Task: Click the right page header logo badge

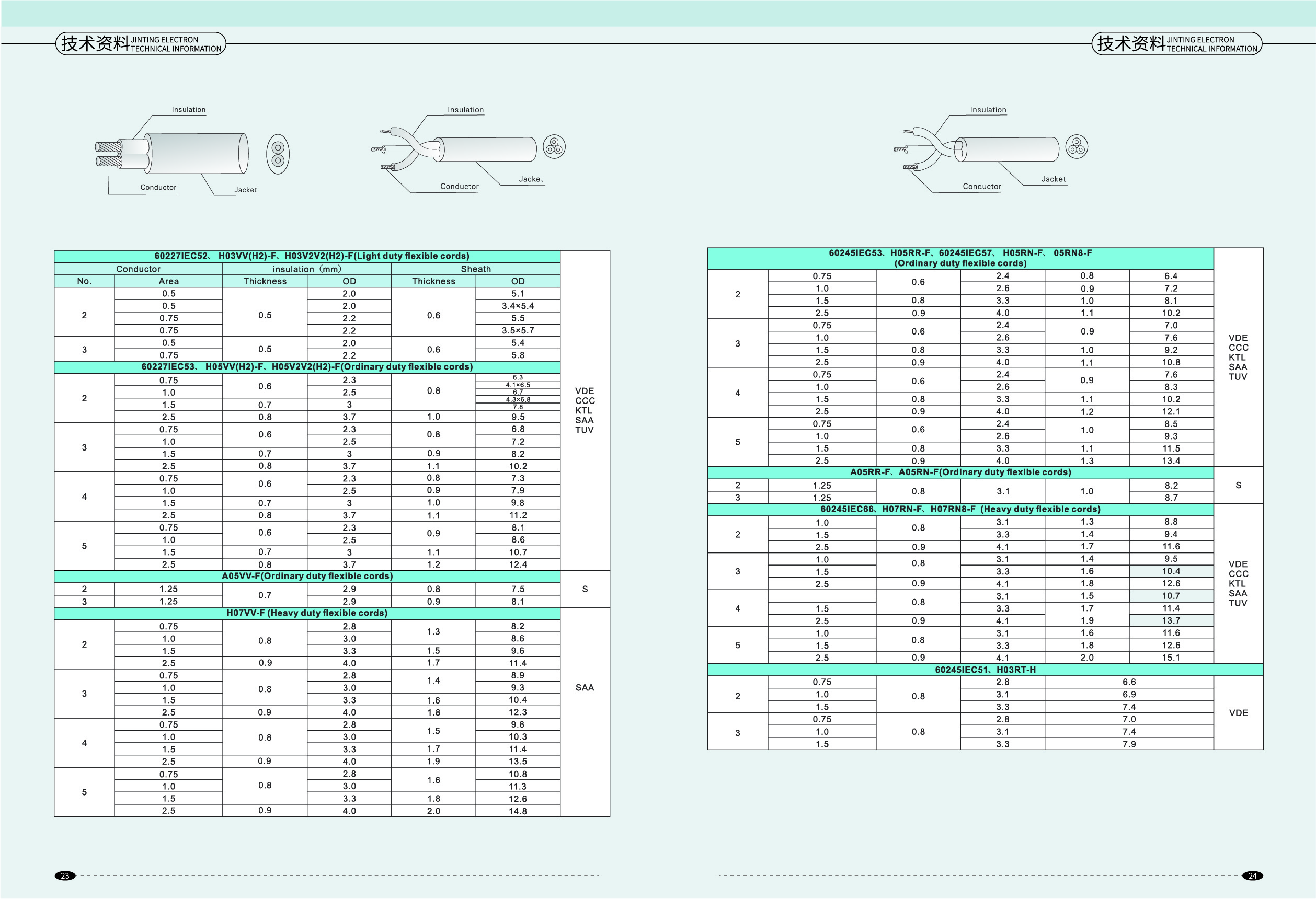Action: 1176,43
